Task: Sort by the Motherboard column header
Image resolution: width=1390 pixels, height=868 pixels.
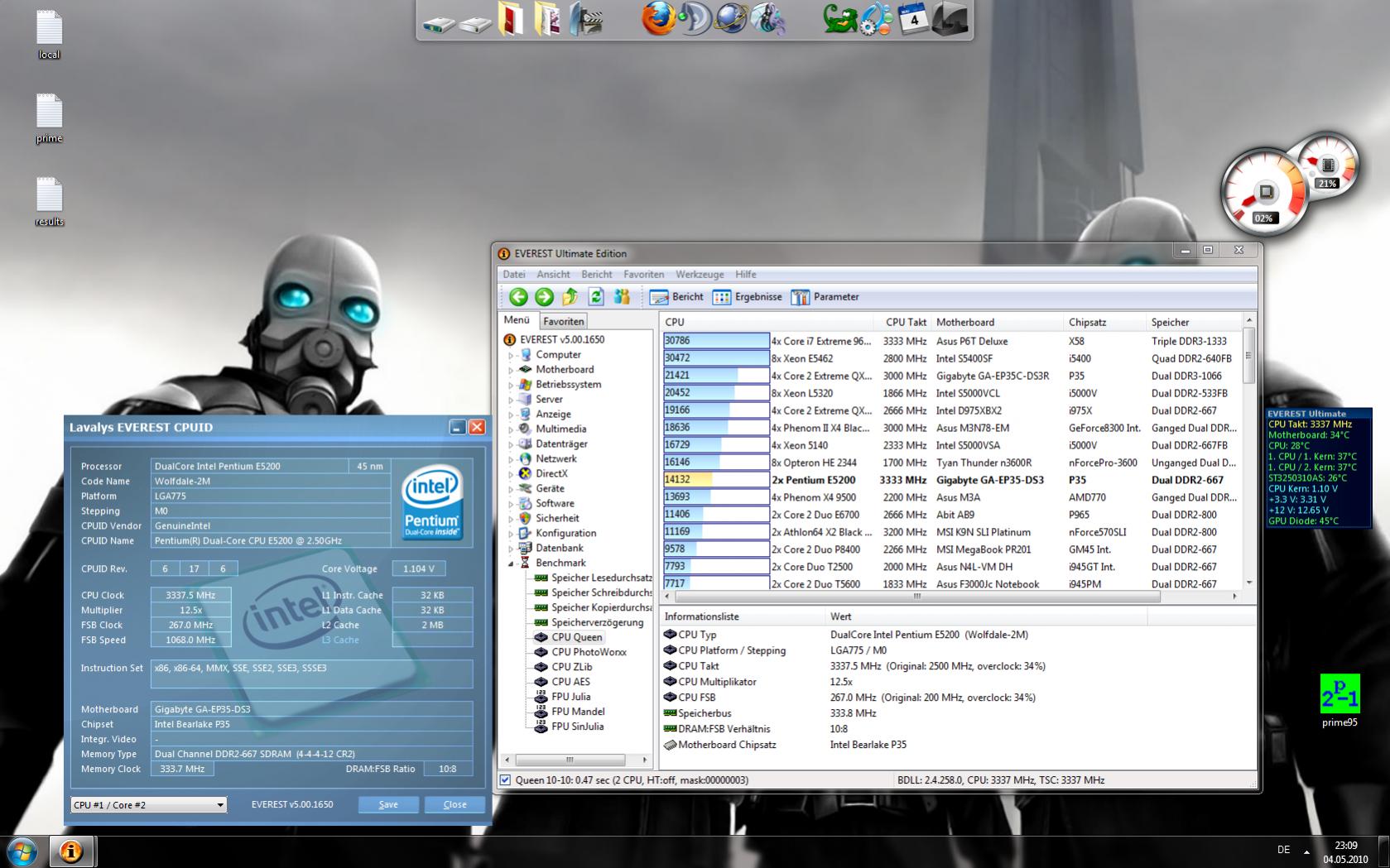Action: pyautogui.click(x=998, y=322)
